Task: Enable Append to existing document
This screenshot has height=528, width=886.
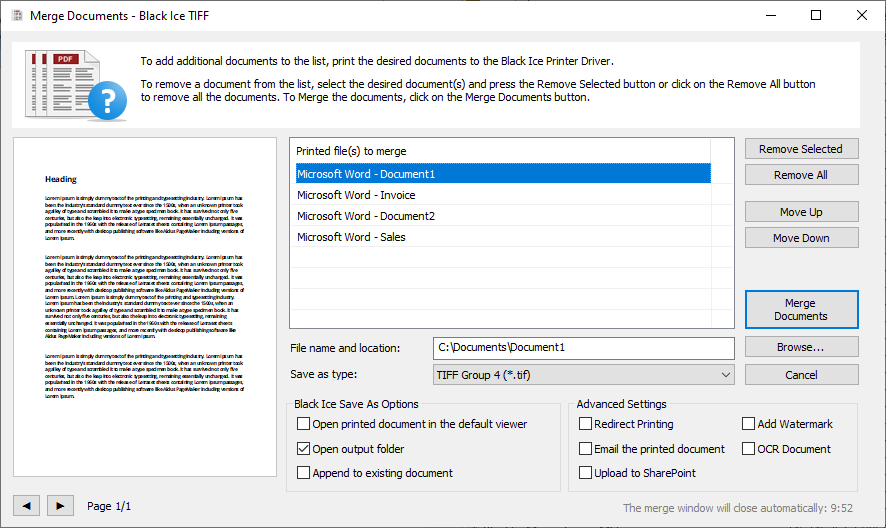Action: (x=304, y=473)
